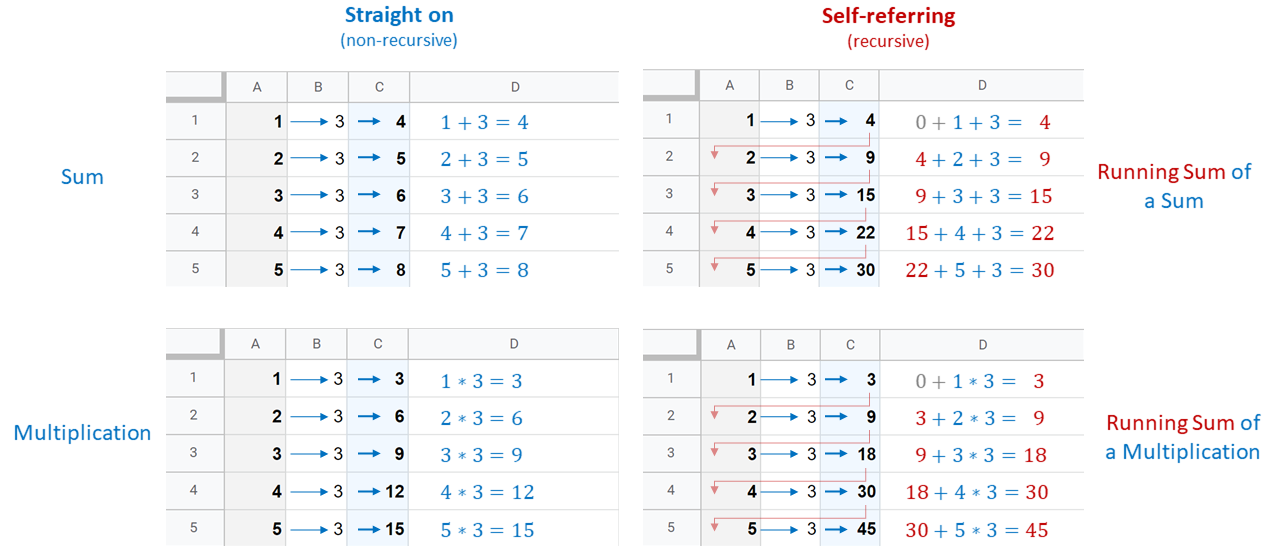Image resolution: width=1280 pixels, height=556 pixels.
Task: Click the "Running Sum of a Multiplication" label
Action: (x=1182, y=437)
